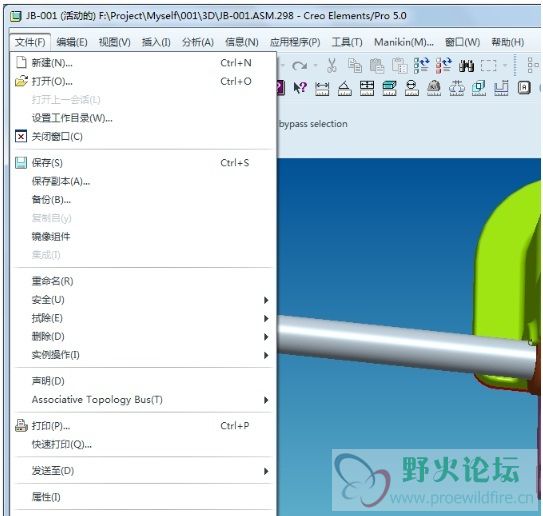
Task: Expand the 发送至(D) submenu
Action: click(266, 471)
